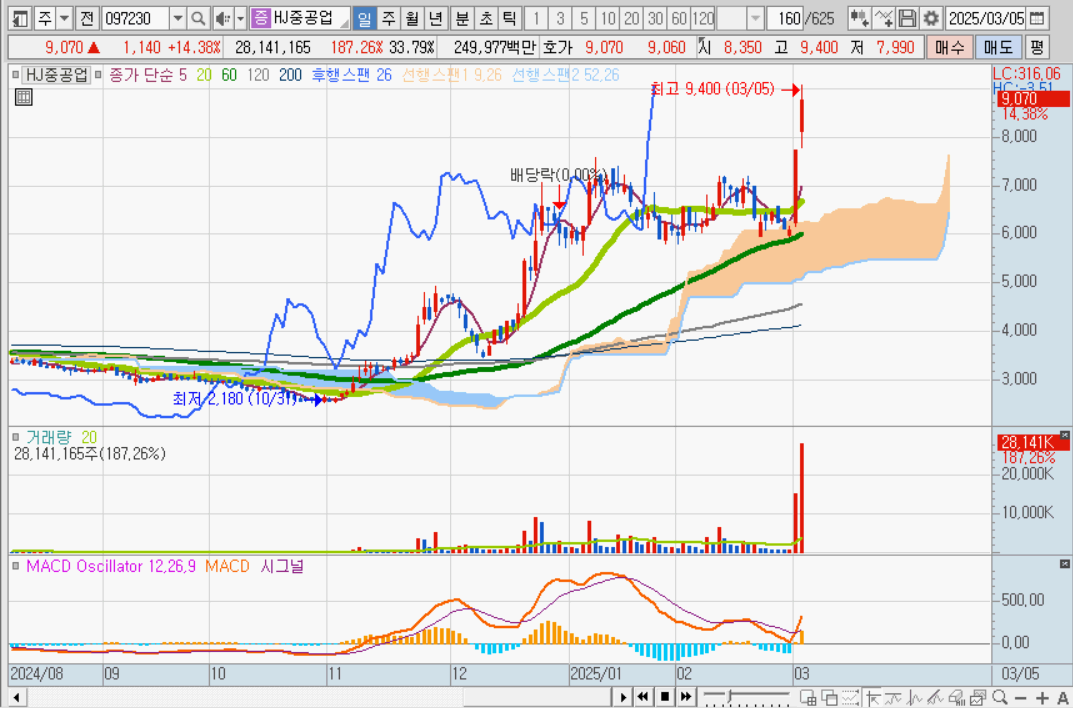Image resolution: width=1073 pixels, height=708 pixels.
Task: Select the 주 weekly period toggle
Action: (388, 18)
